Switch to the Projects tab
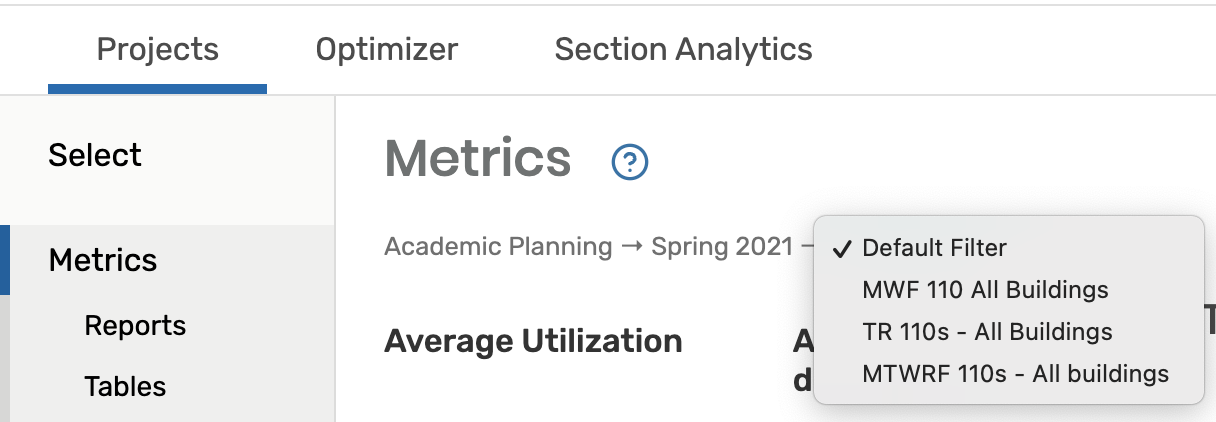The image size is (1216, 422). click(157, 49)
